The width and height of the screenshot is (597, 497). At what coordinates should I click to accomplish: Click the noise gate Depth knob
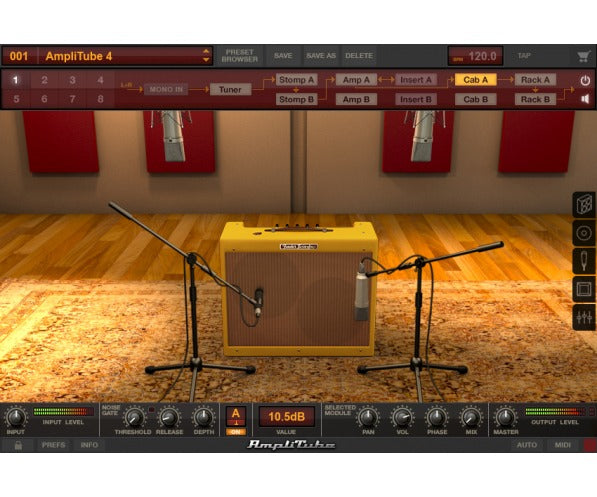(203, 417)
